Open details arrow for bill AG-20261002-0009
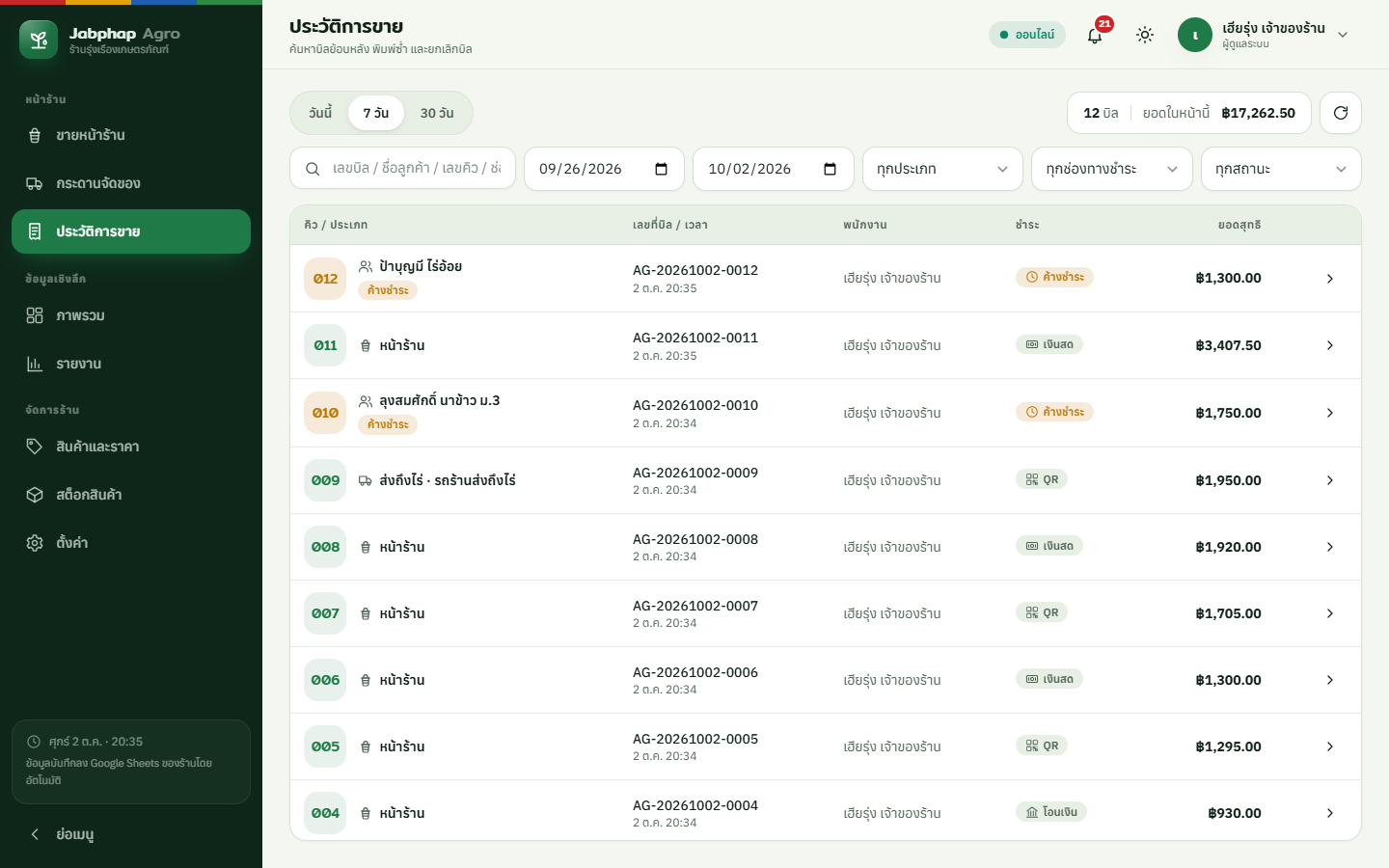The height and width of the screenshot is (868, 1389). tap(1330, 480)
